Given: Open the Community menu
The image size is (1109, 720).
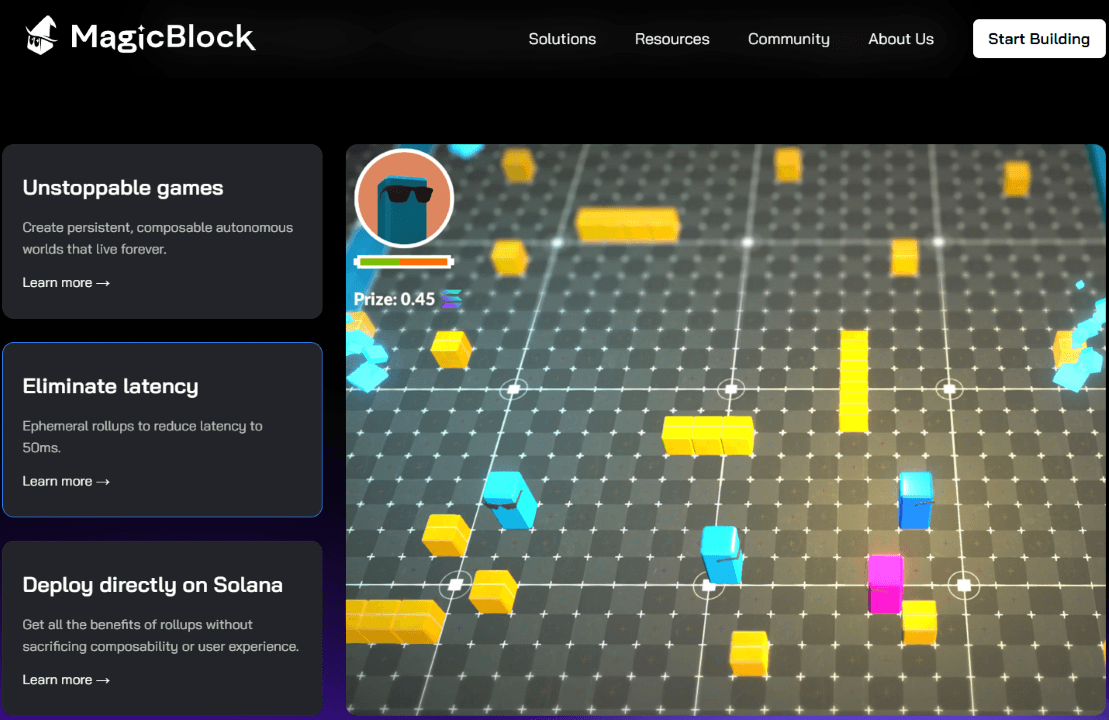Looking at the screenshot, I should 789,39.
